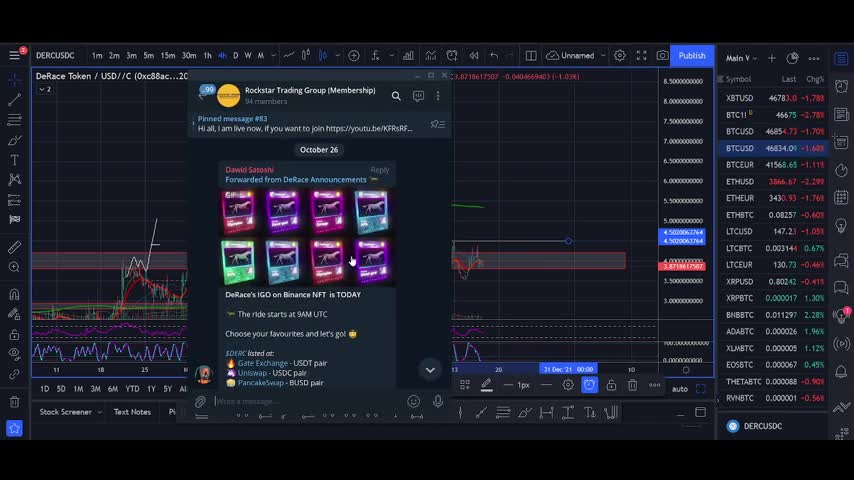Open the compare or add symbol plus button

click(354, 56)
